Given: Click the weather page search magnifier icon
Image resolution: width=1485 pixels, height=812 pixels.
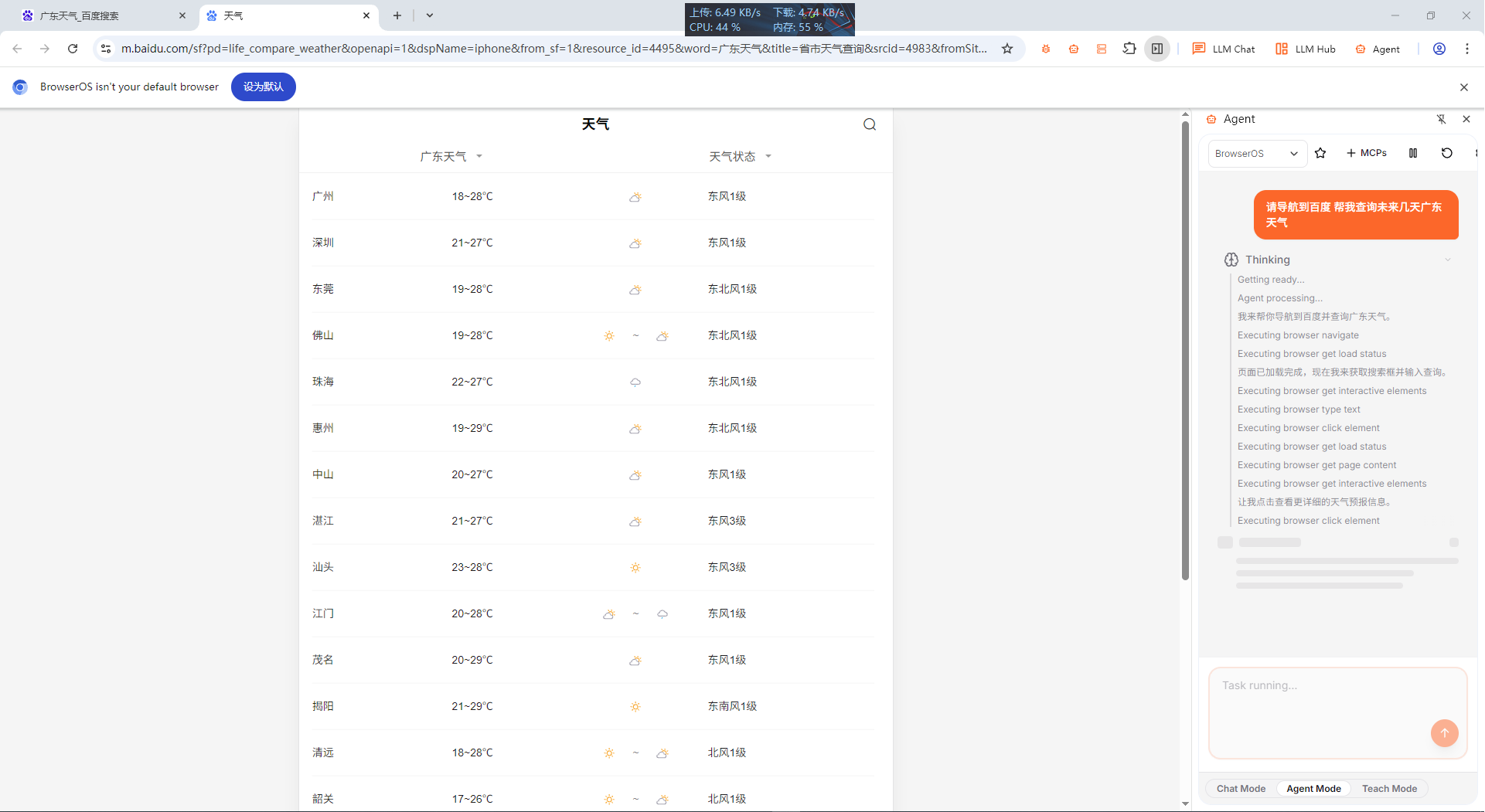Looking at the screenshot, I should tap(870, 124).
